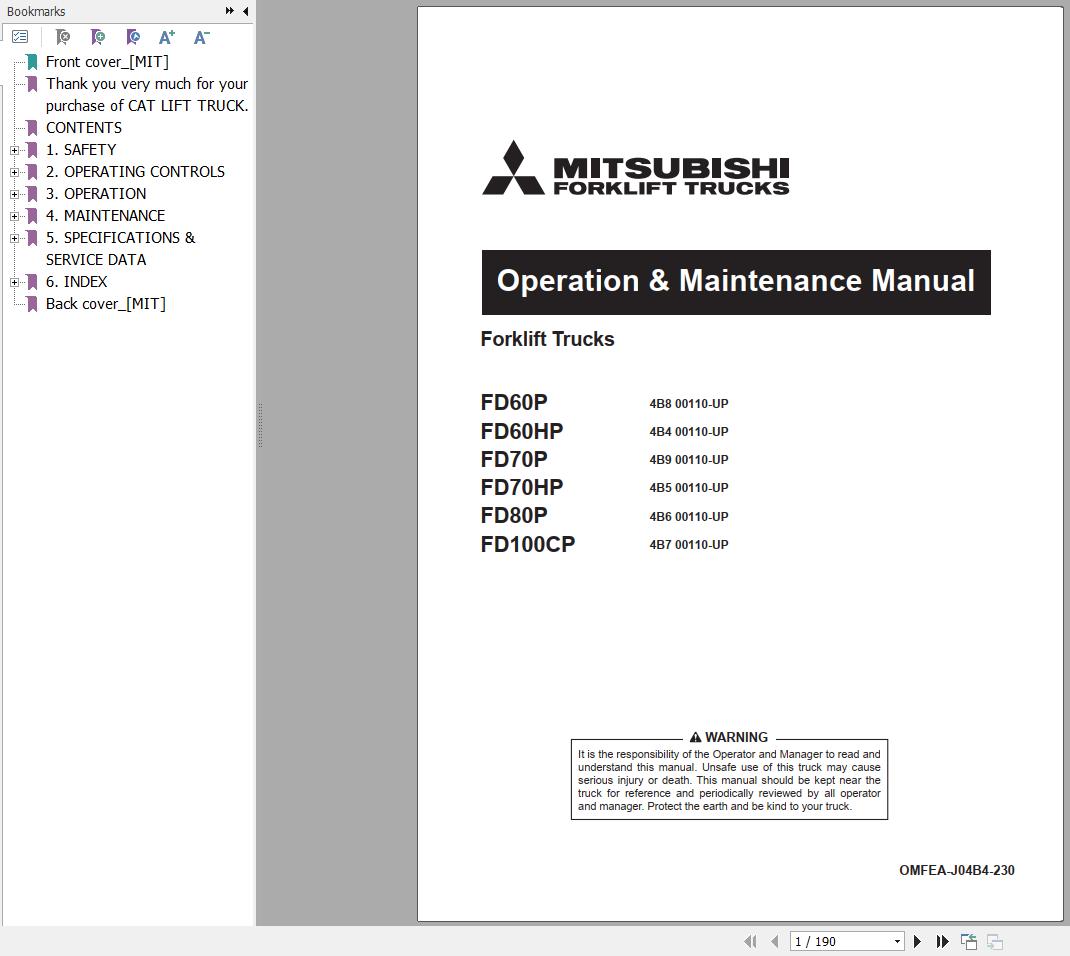Viewport: 1070px width, 956px height.
Task: Click the Bookmarks panel title
Action: [36, 12]
